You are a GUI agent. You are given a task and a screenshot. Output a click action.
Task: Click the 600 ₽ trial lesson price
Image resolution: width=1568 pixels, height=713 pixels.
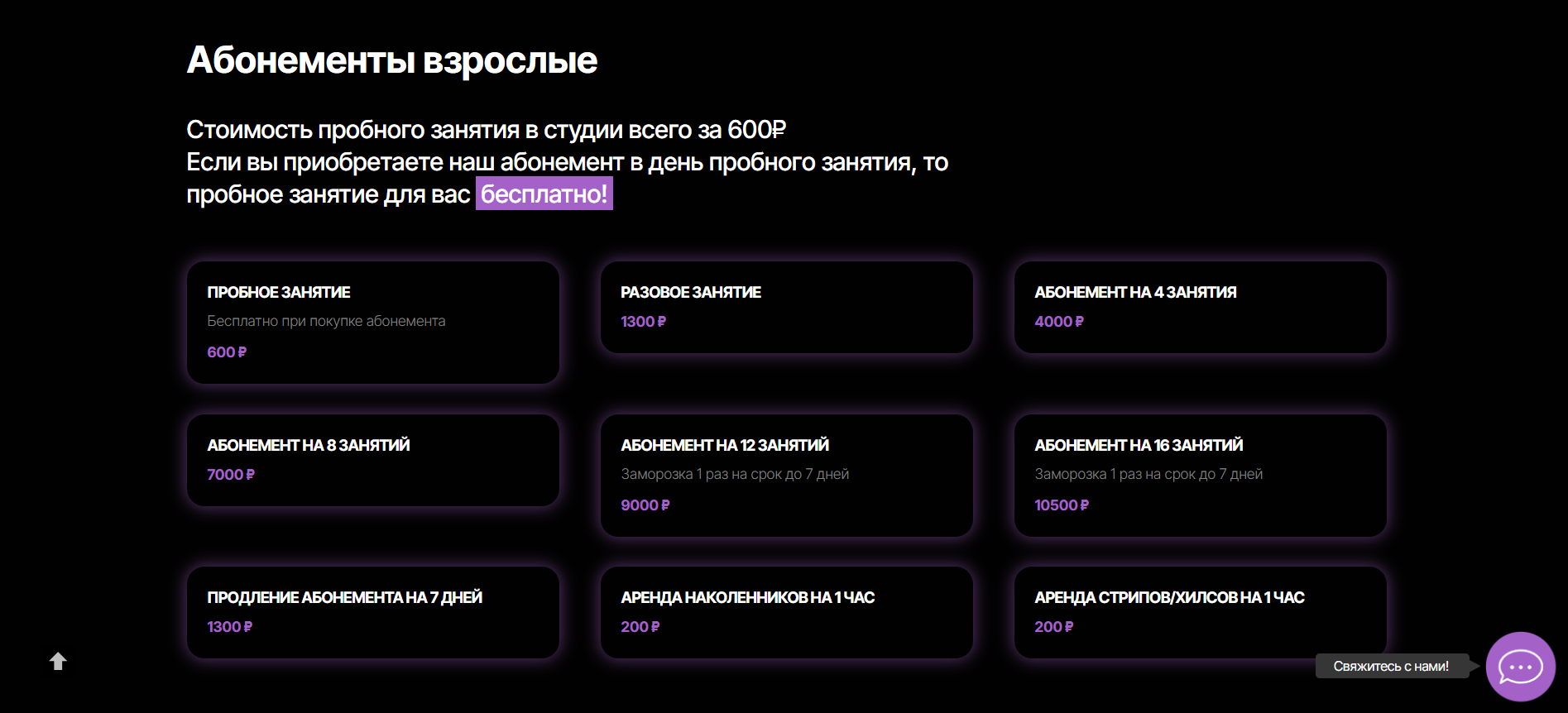click(x=227, y=352)
